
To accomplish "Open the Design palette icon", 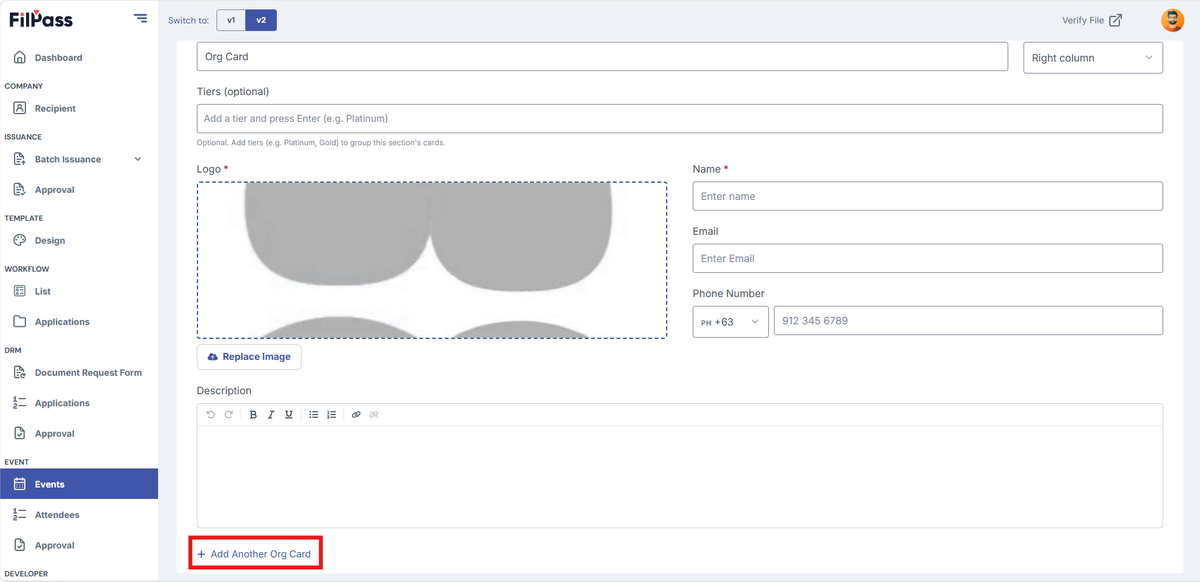I will [x=19, y=240].
